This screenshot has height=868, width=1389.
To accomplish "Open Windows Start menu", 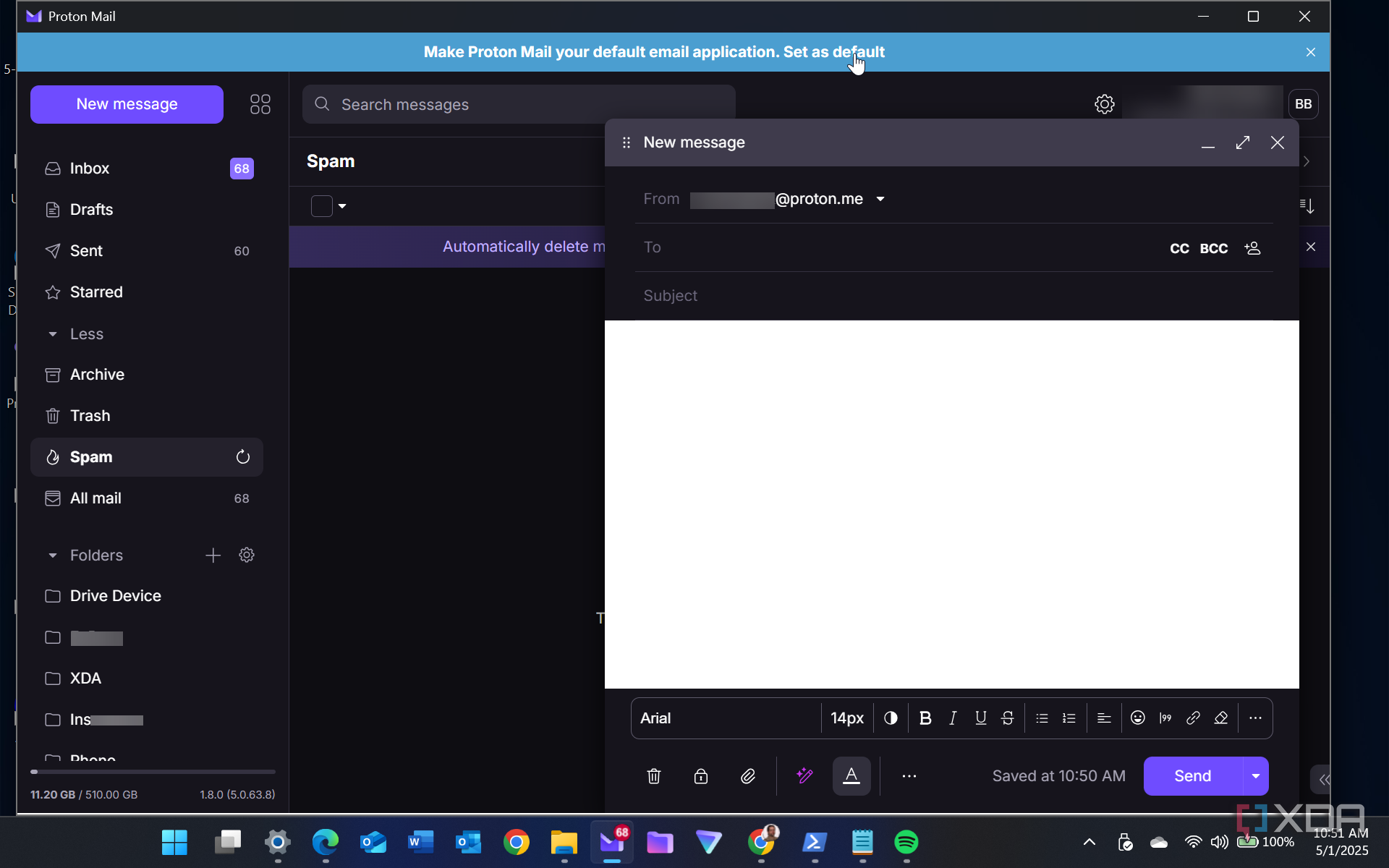I will click(x=174, y=842).
